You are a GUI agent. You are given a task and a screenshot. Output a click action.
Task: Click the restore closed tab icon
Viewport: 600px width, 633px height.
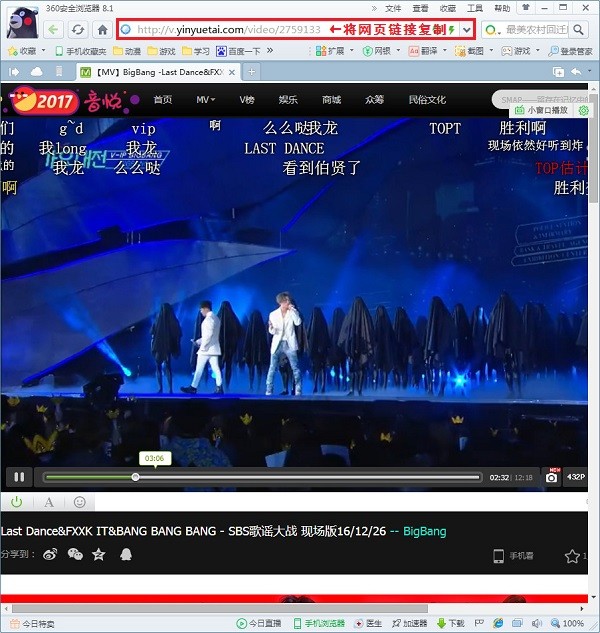click(x=558, y=72)
